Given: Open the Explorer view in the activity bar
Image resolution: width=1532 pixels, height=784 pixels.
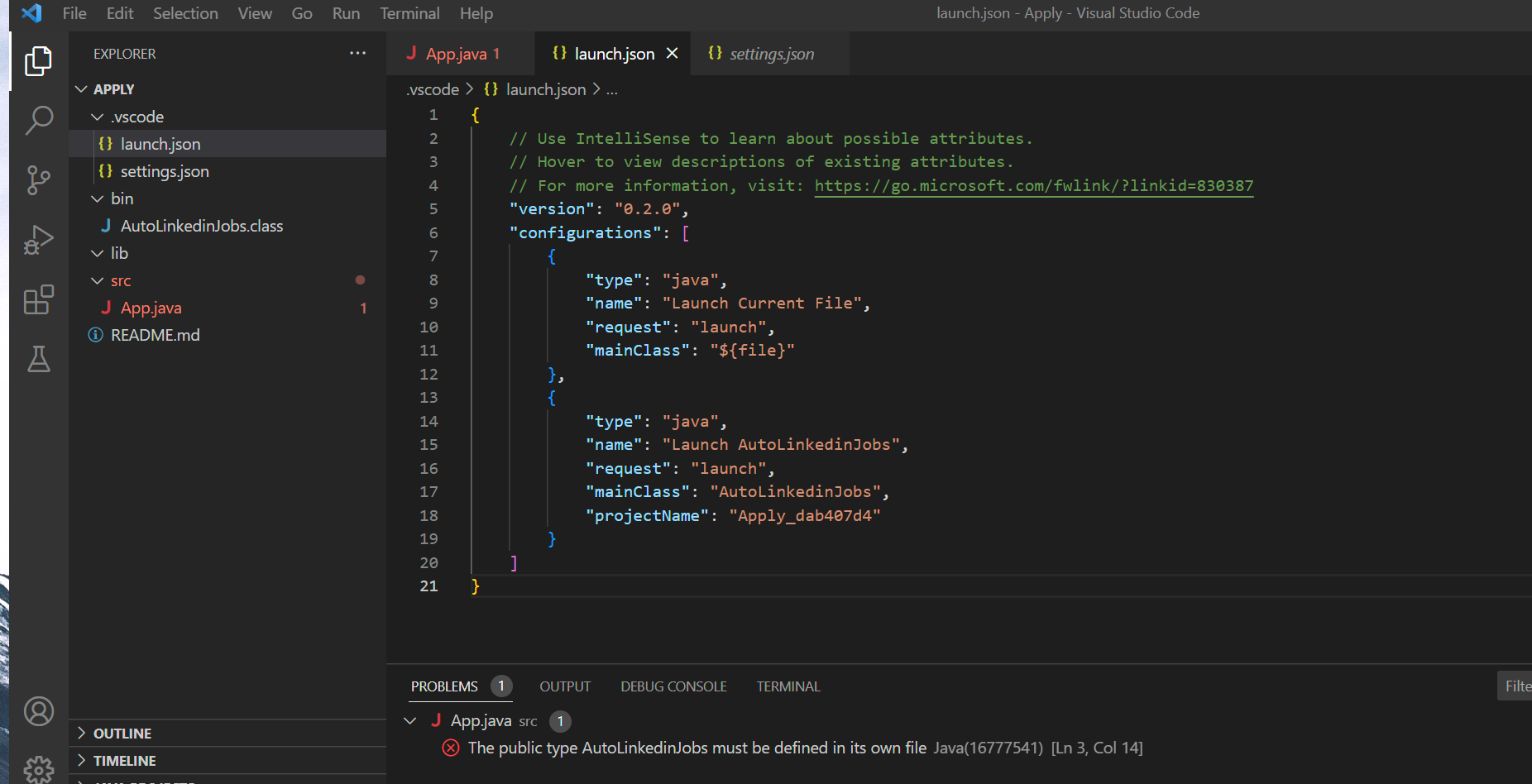Looking at the screenshot, I should tap(38, 60).
